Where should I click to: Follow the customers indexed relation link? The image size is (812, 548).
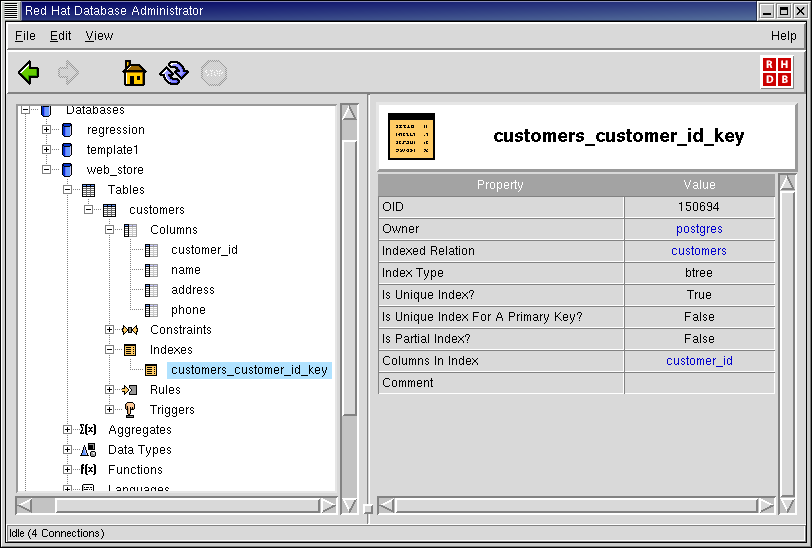click(699, 251)
